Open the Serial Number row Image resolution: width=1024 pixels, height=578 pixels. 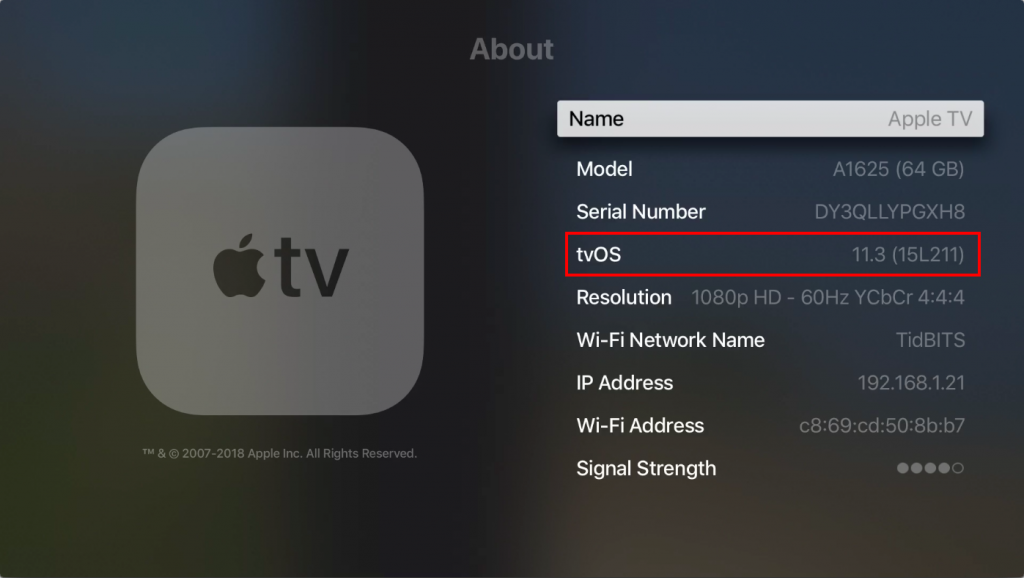pyautogui.click(x=770, y=212)
